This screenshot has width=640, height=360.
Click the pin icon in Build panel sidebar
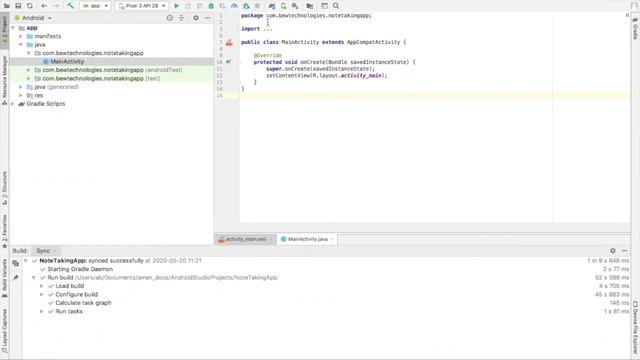(x=16, y=278)
